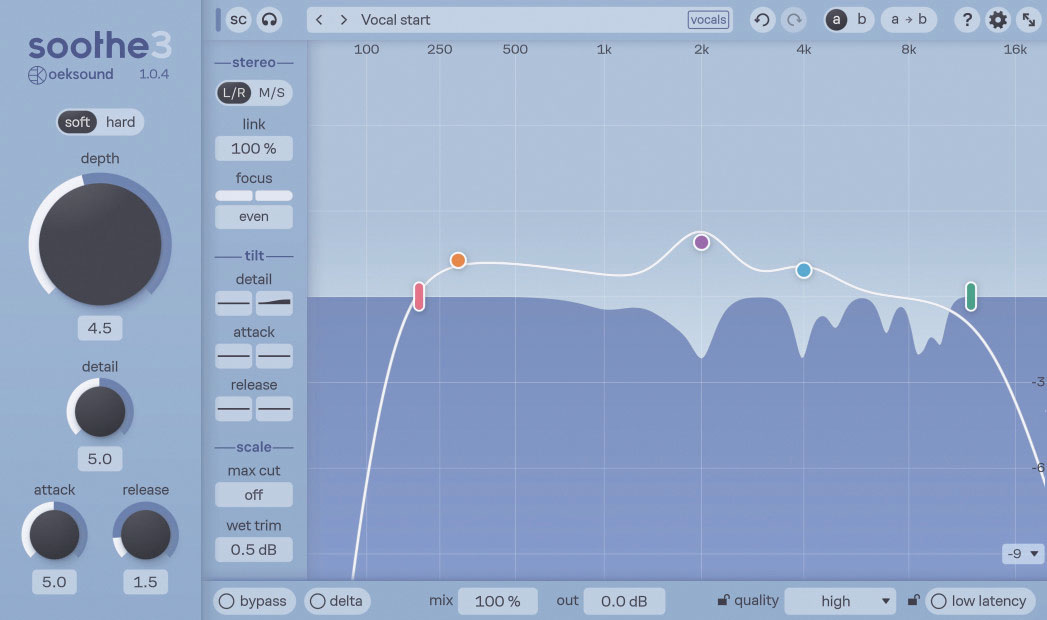1047x620 pixels.
Task: Switch to soft mode
Action: [77, 122]
